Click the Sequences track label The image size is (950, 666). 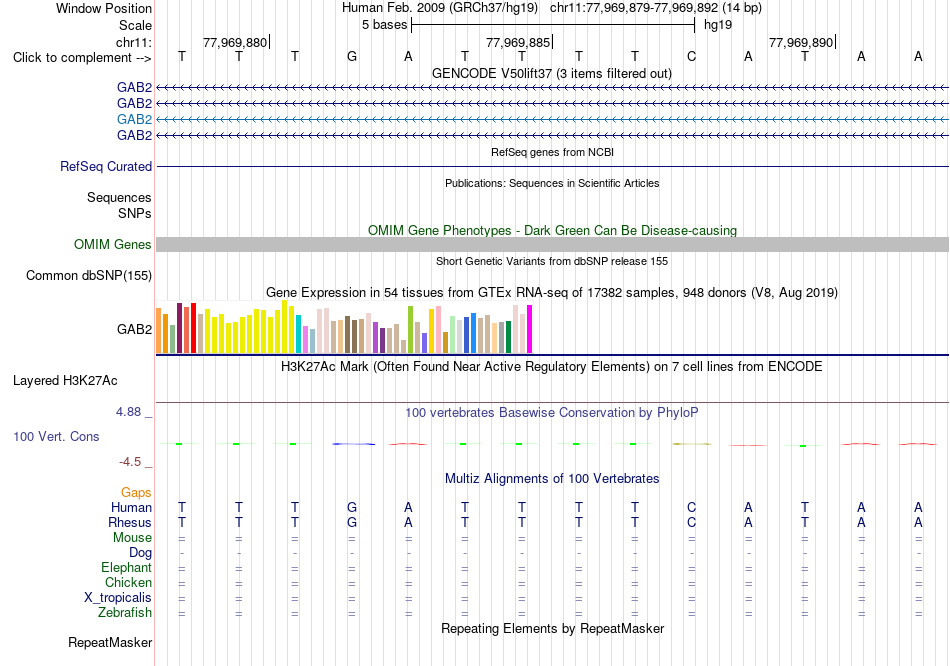click(119, 198)
